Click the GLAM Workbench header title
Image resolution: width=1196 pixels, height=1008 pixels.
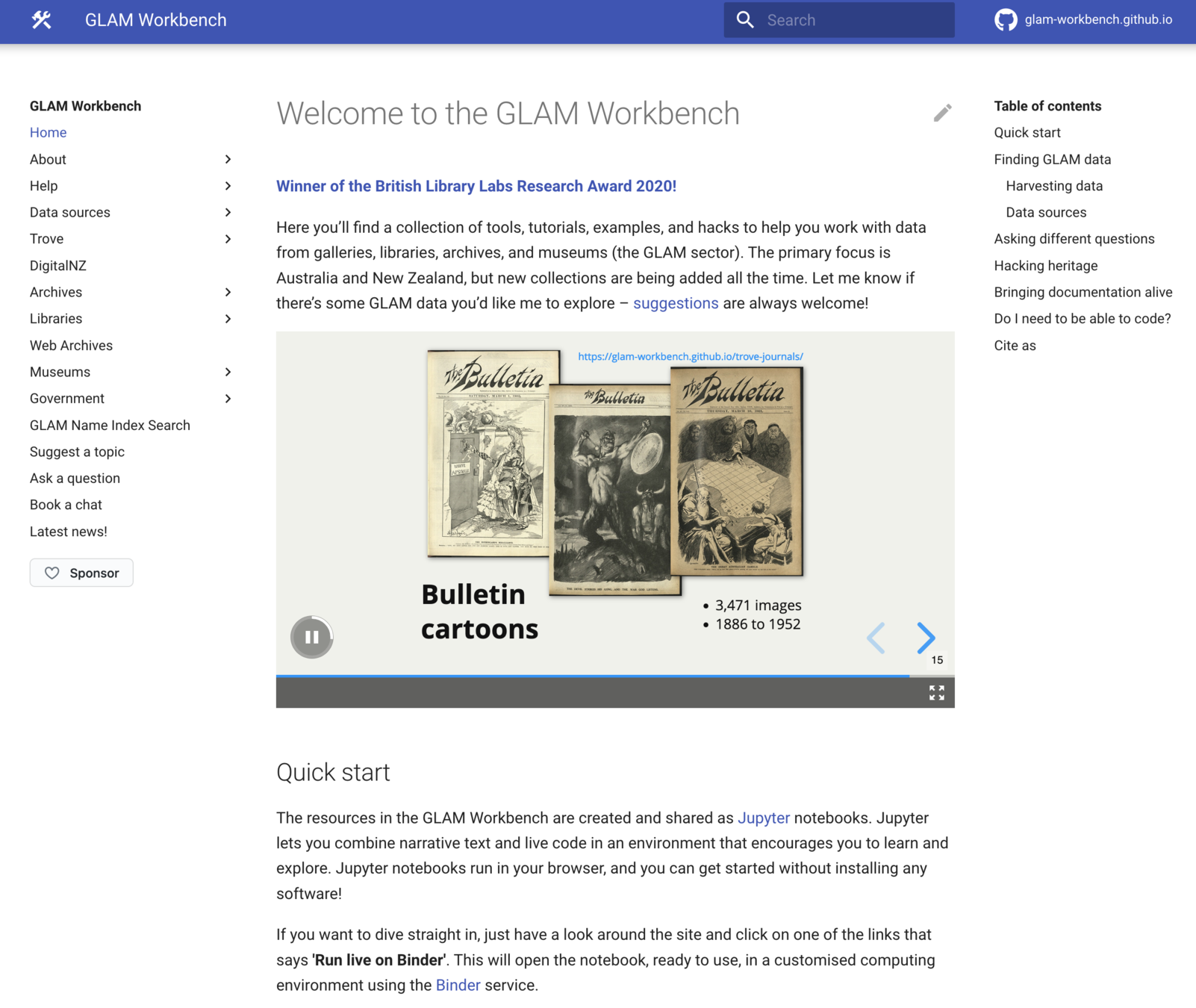tap(155, 20)
